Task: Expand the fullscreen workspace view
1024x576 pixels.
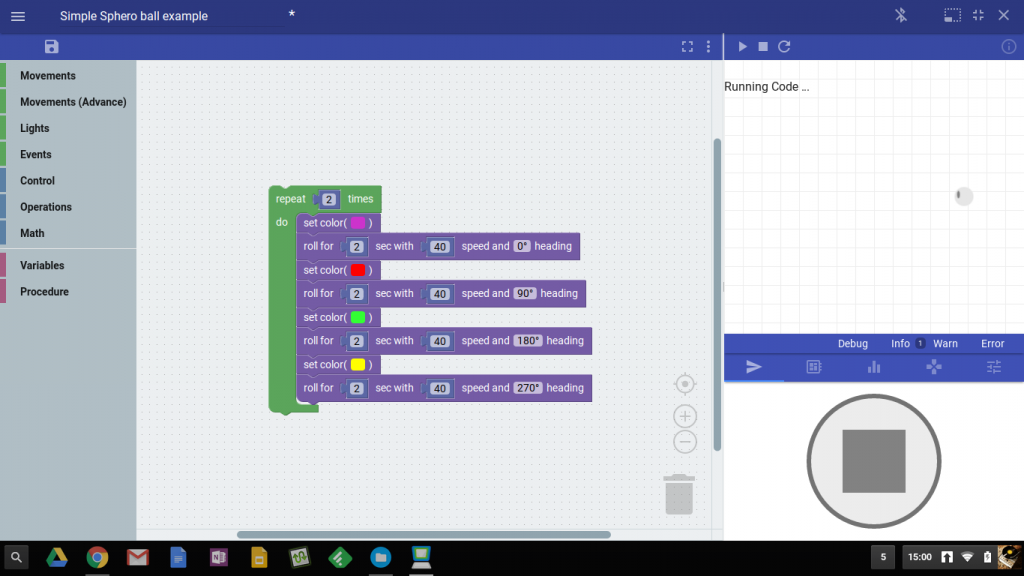Action: coord(687,46)
